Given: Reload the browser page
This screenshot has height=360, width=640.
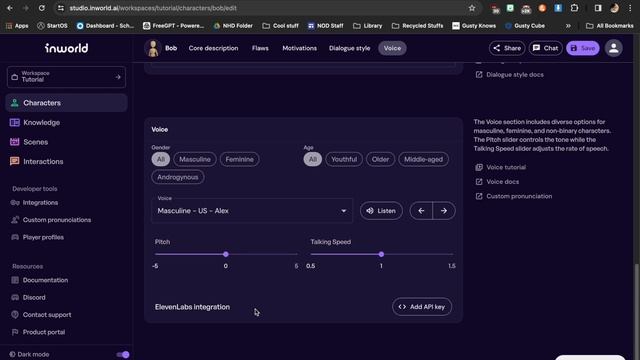Looking at the screenshot, I should click(42, 8).
